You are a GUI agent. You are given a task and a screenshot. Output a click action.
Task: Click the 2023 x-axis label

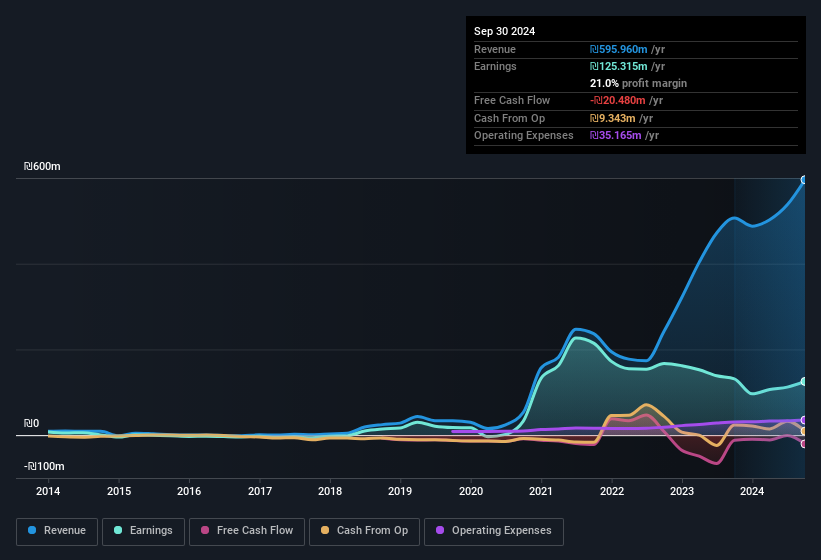click(682, 491)
